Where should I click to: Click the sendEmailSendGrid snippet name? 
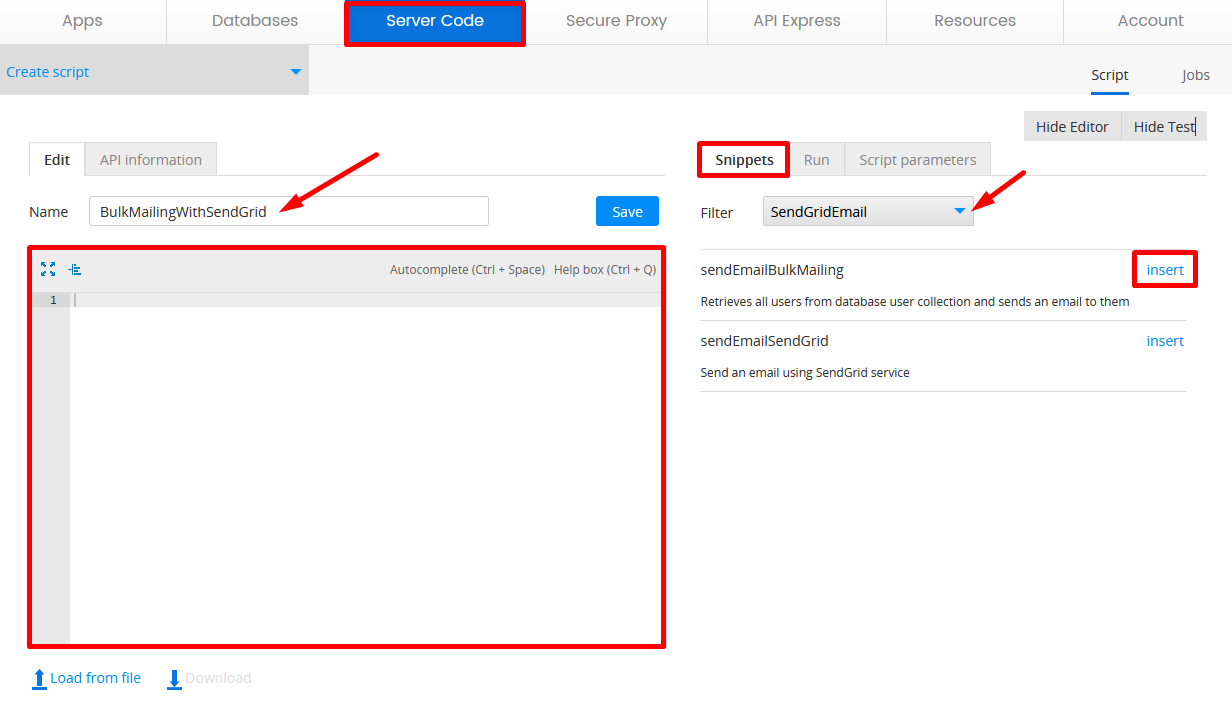pos(764,341)
